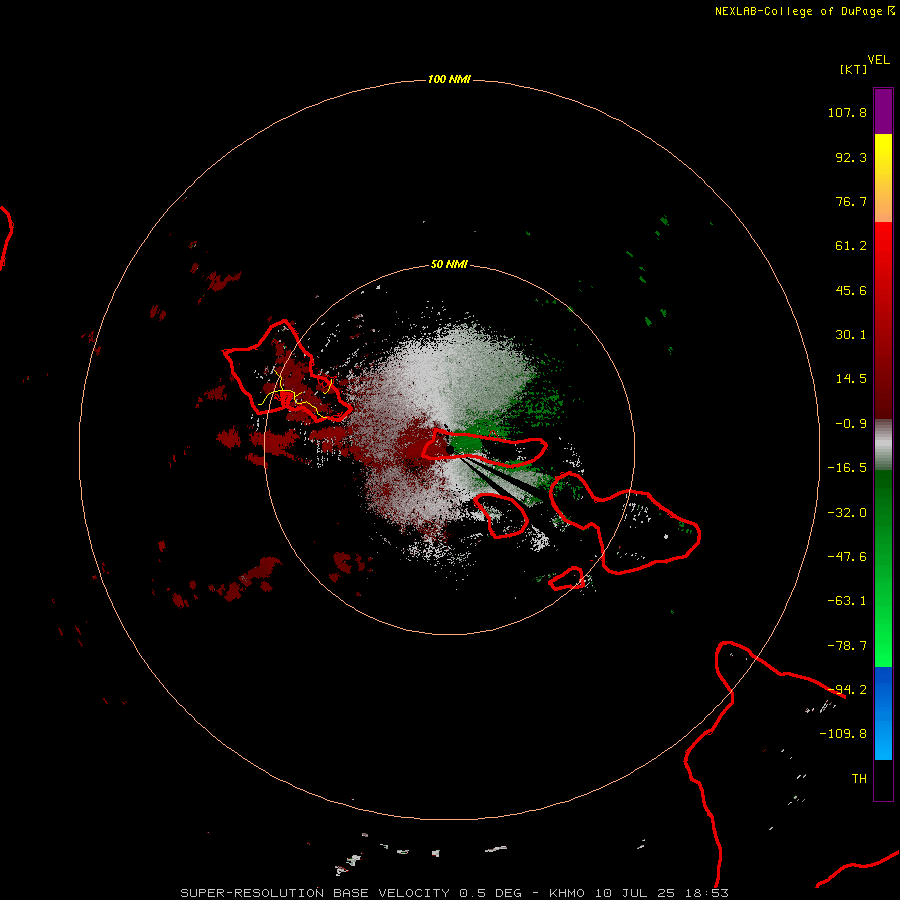Select the 100 NMI range ring label
900x900 pixels.
click(449, 79)
